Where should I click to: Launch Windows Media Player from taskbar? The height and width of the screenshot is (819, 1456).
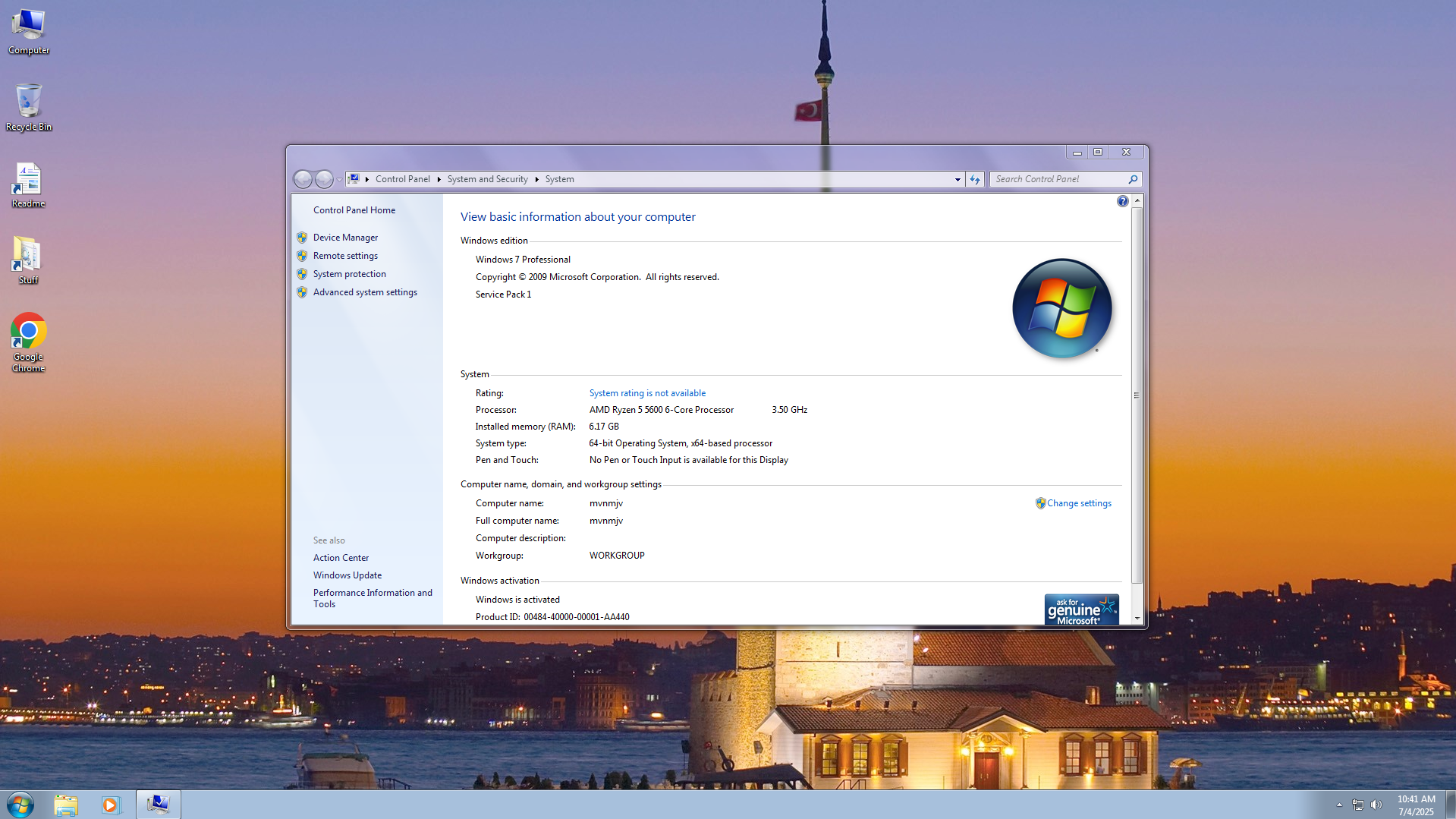(x=111, y=805)
